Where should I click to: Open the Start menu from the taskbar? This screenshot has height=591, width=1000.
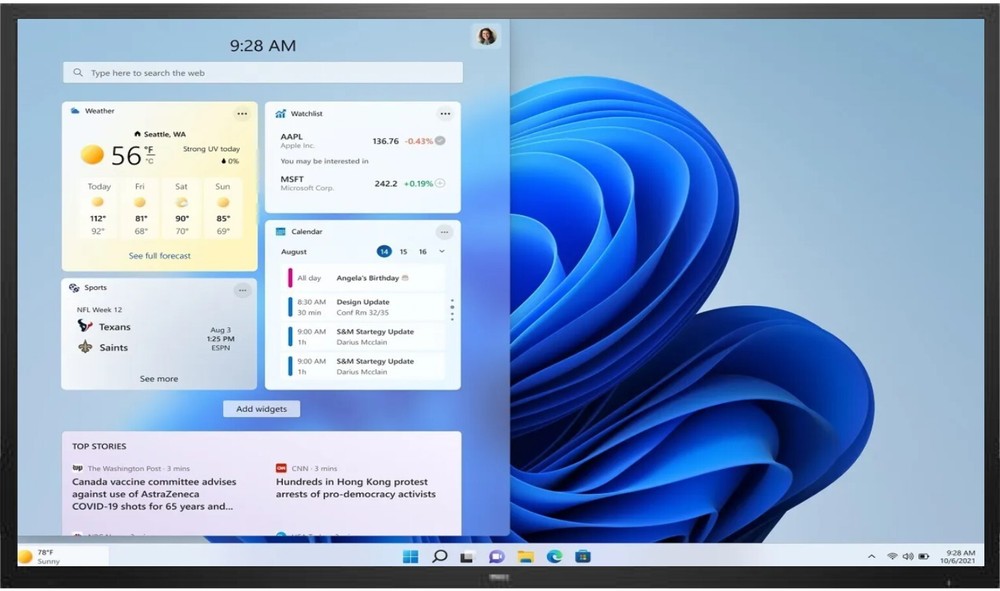410,556
